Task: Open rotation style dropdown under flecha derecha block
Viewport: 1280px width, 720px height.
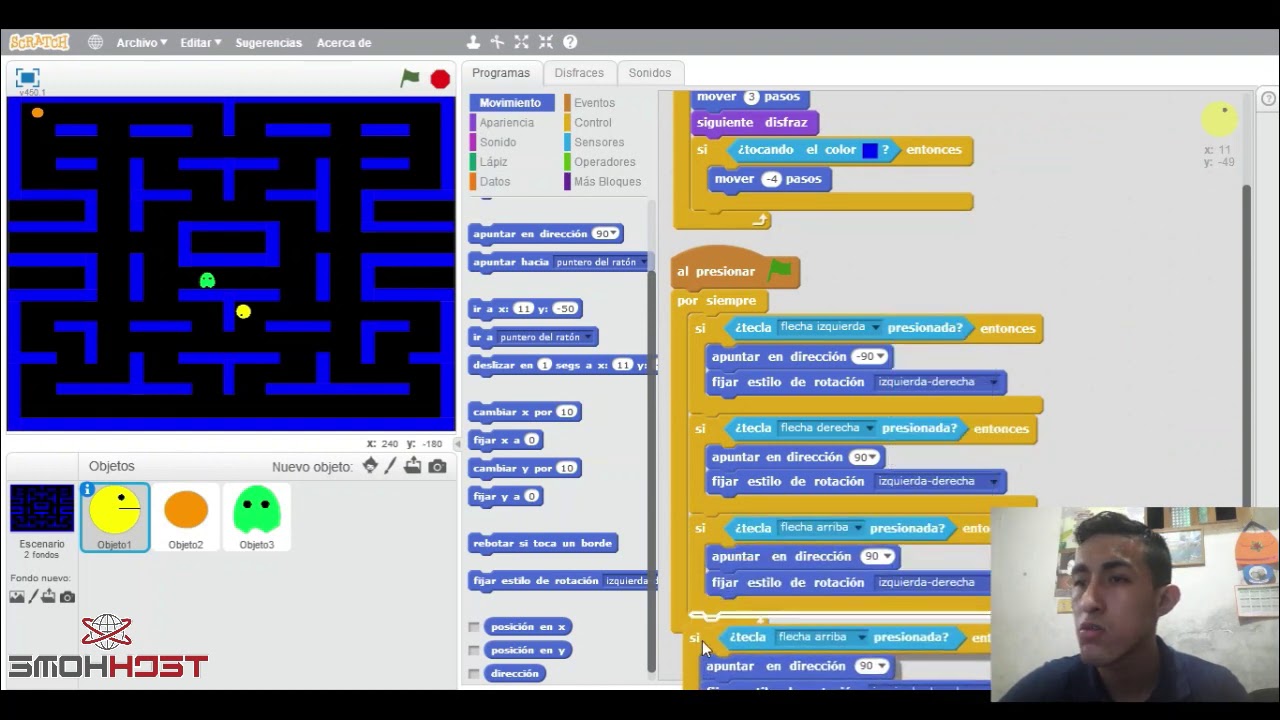Action: pyautogui.click(x=993, y=482)
